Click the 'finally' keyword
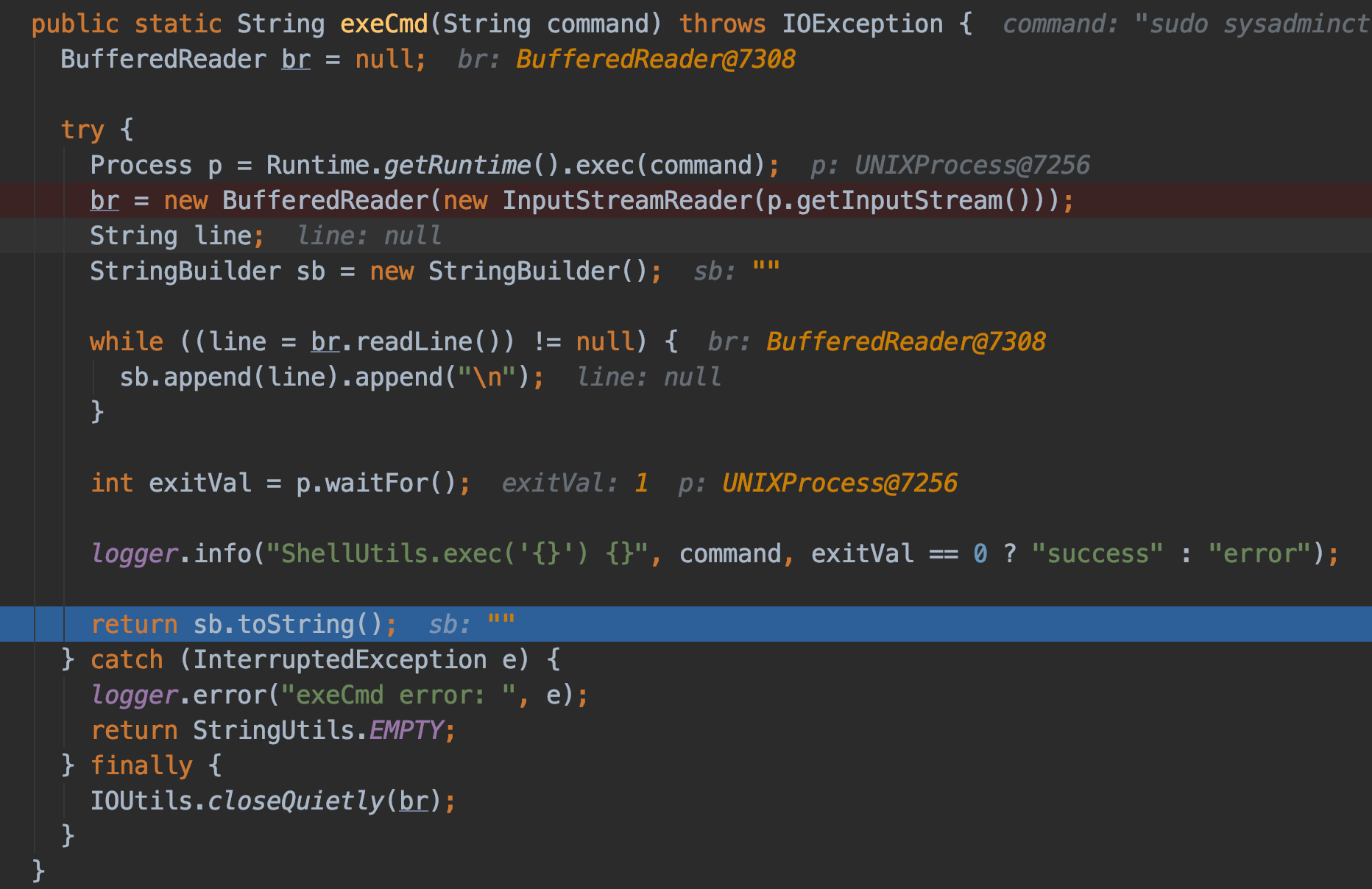 click(141, 766)
